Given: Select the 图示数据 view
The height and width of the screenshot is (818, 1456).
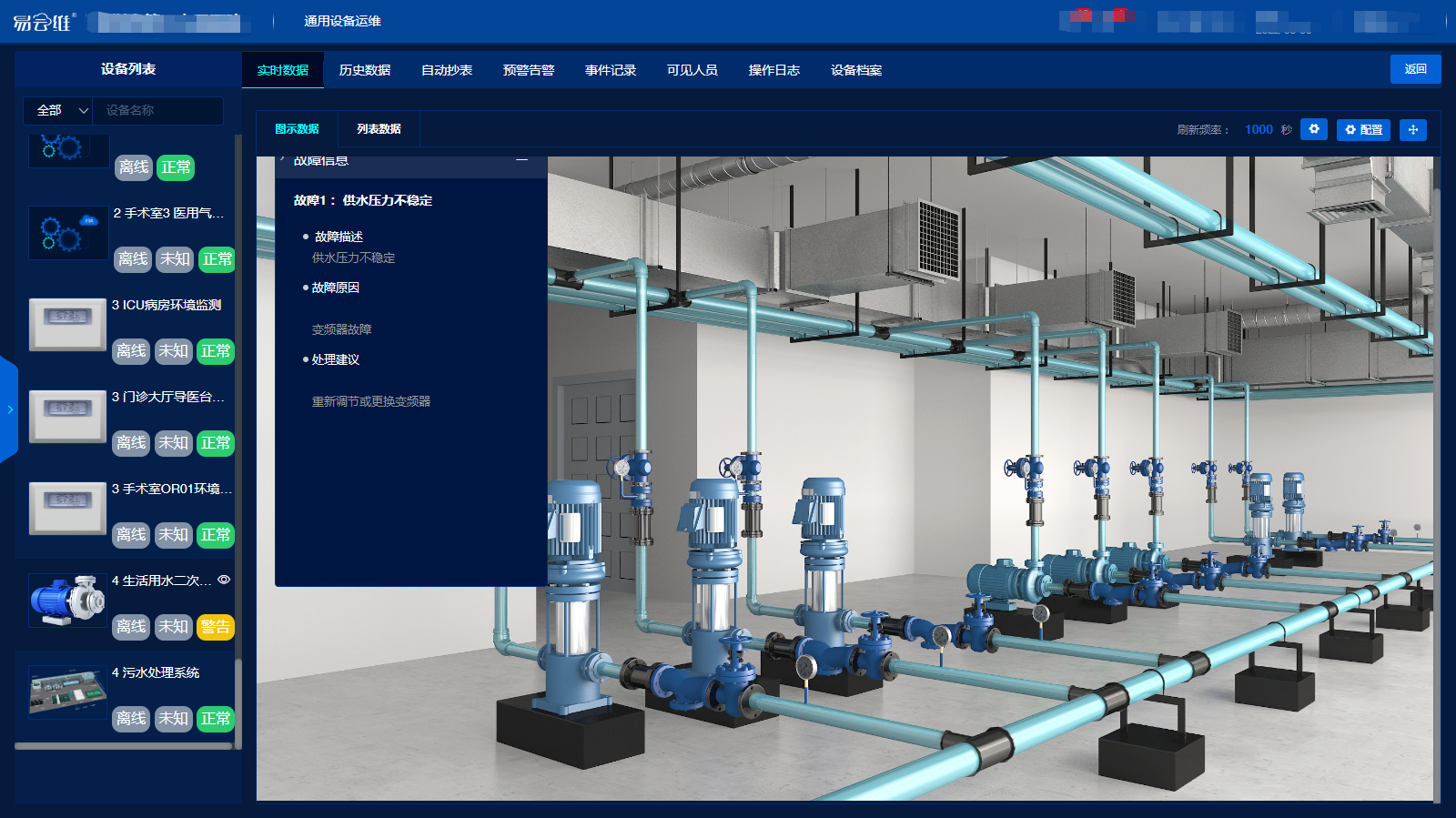Looking at the screenshot, I should [x=297, y=129].
